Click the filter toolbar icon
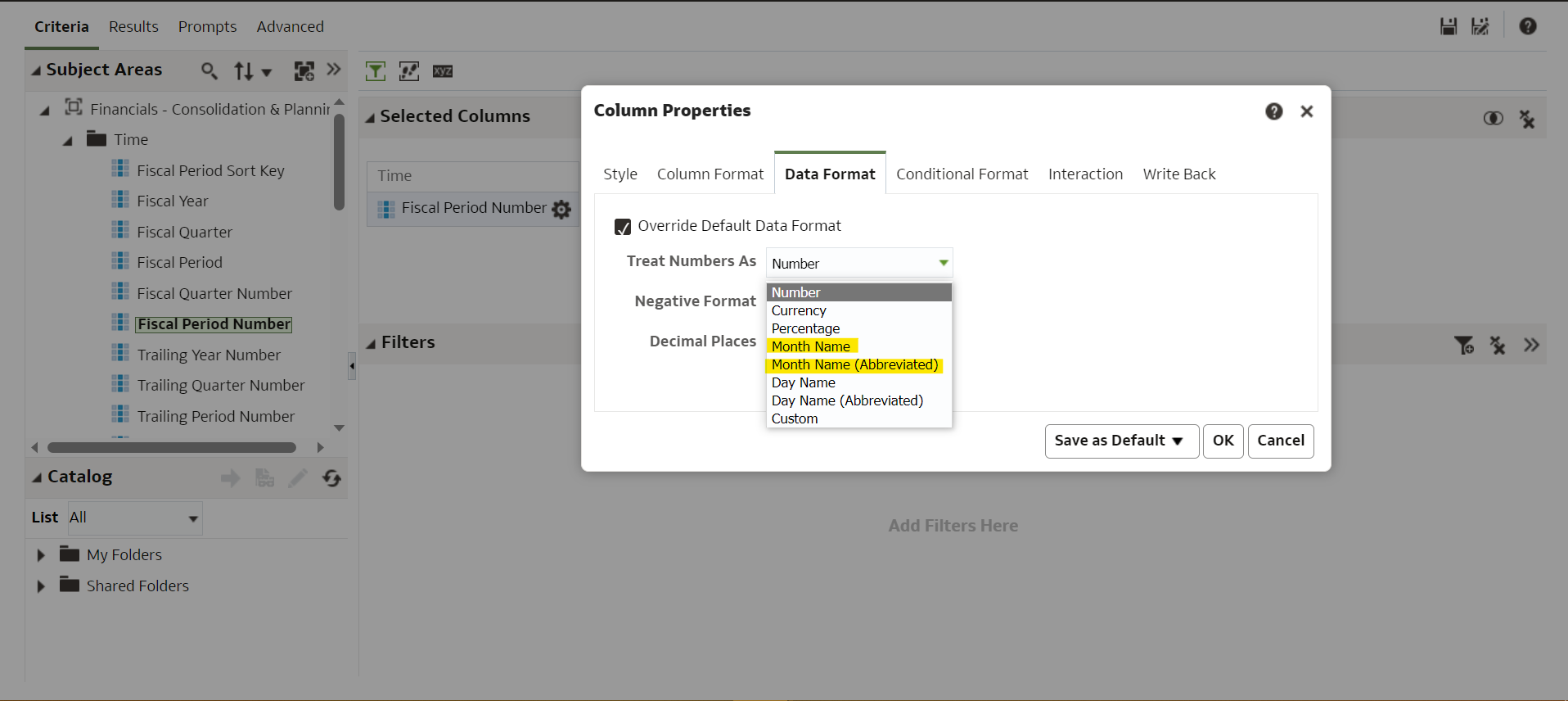The width and height of the screenshot is (1568, 701). pyautogui.click(x=376, y=71)
